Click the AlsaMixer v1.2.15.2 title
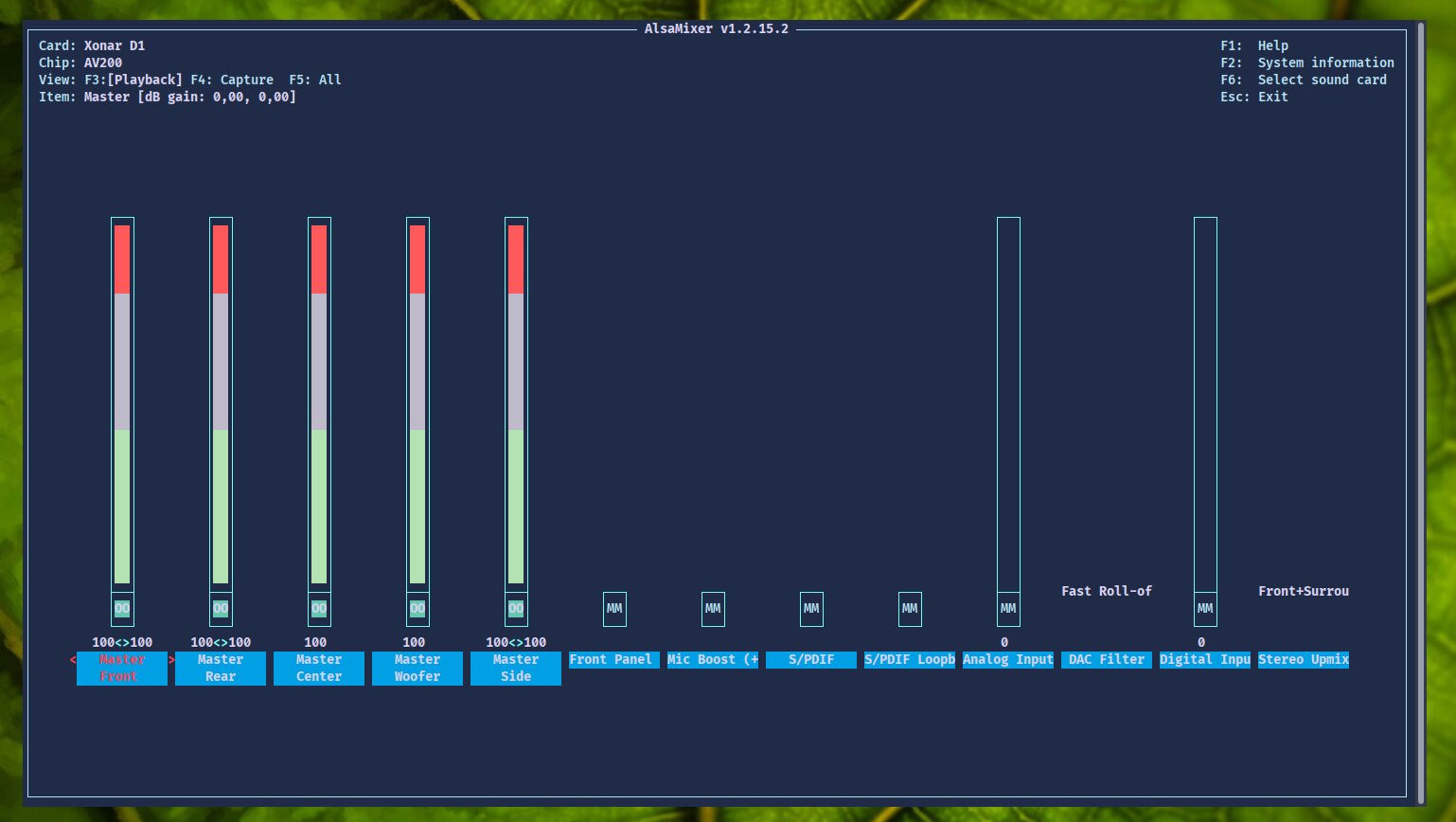Screen dimensions: 1456x822 (717, 28)
